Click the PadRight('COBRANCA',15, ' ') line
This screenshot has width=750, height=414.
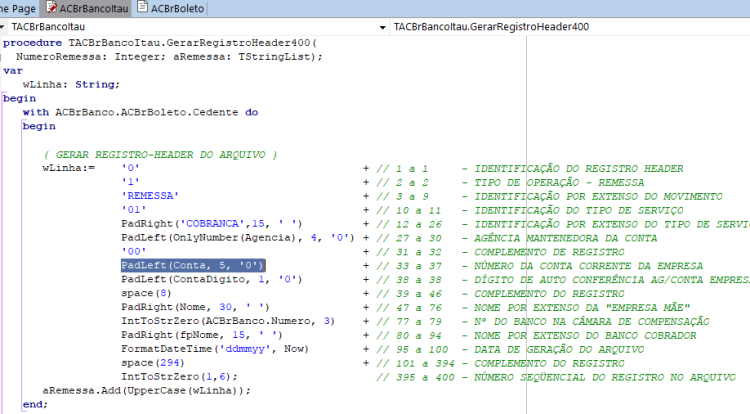tap(211, 223)
